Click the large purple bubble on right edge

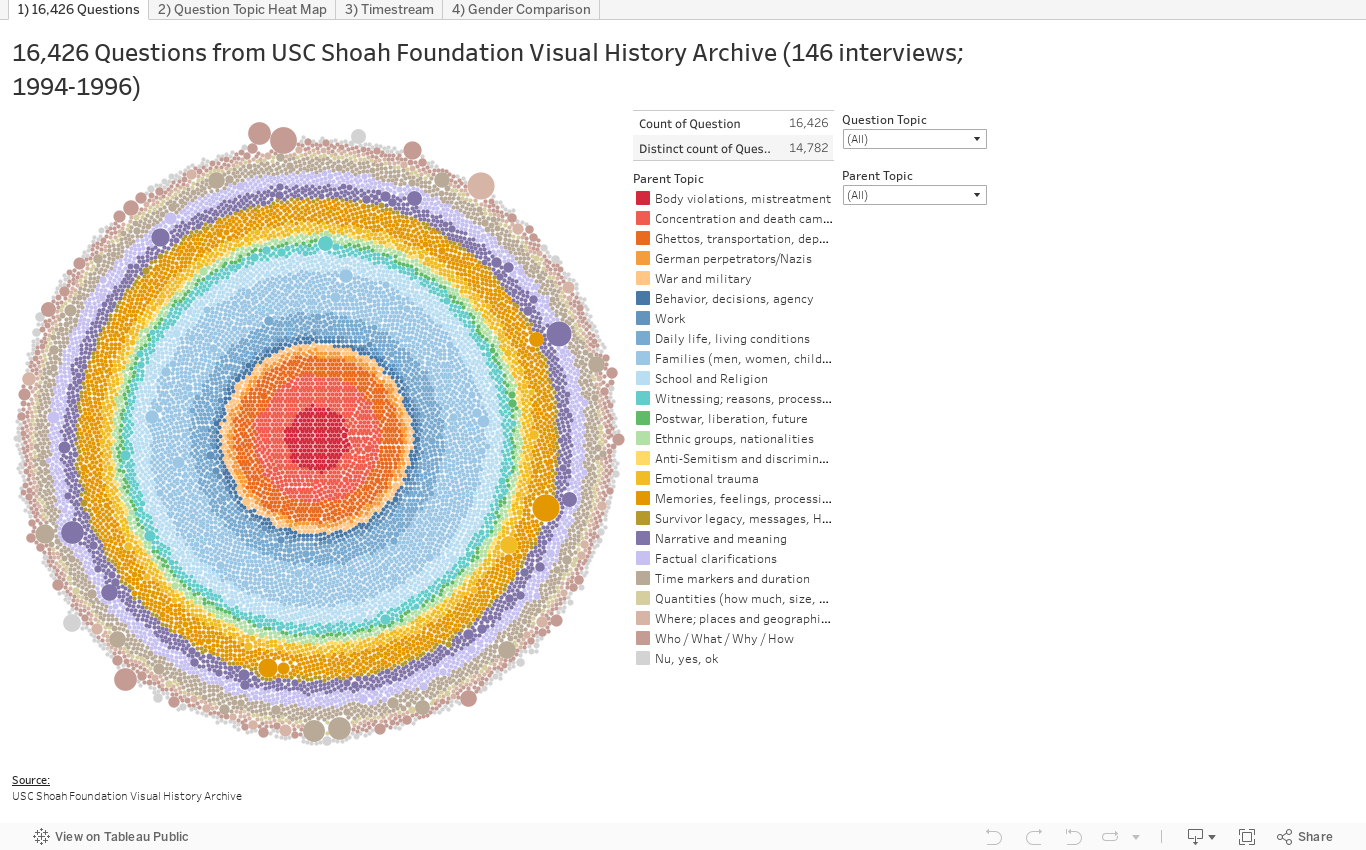tap(559, 334)
